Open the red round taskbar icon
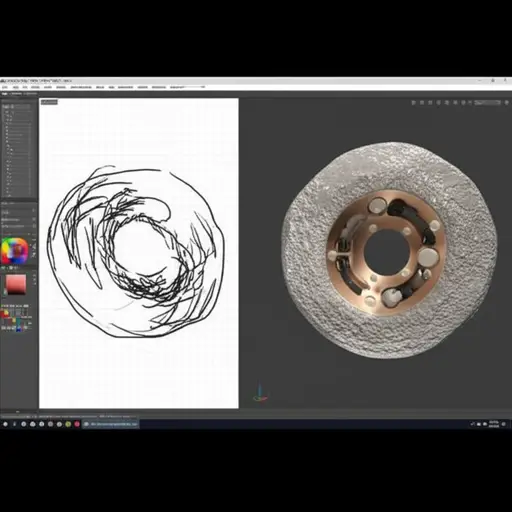Screen dimensions: 512x512 (x=77, y=424)
